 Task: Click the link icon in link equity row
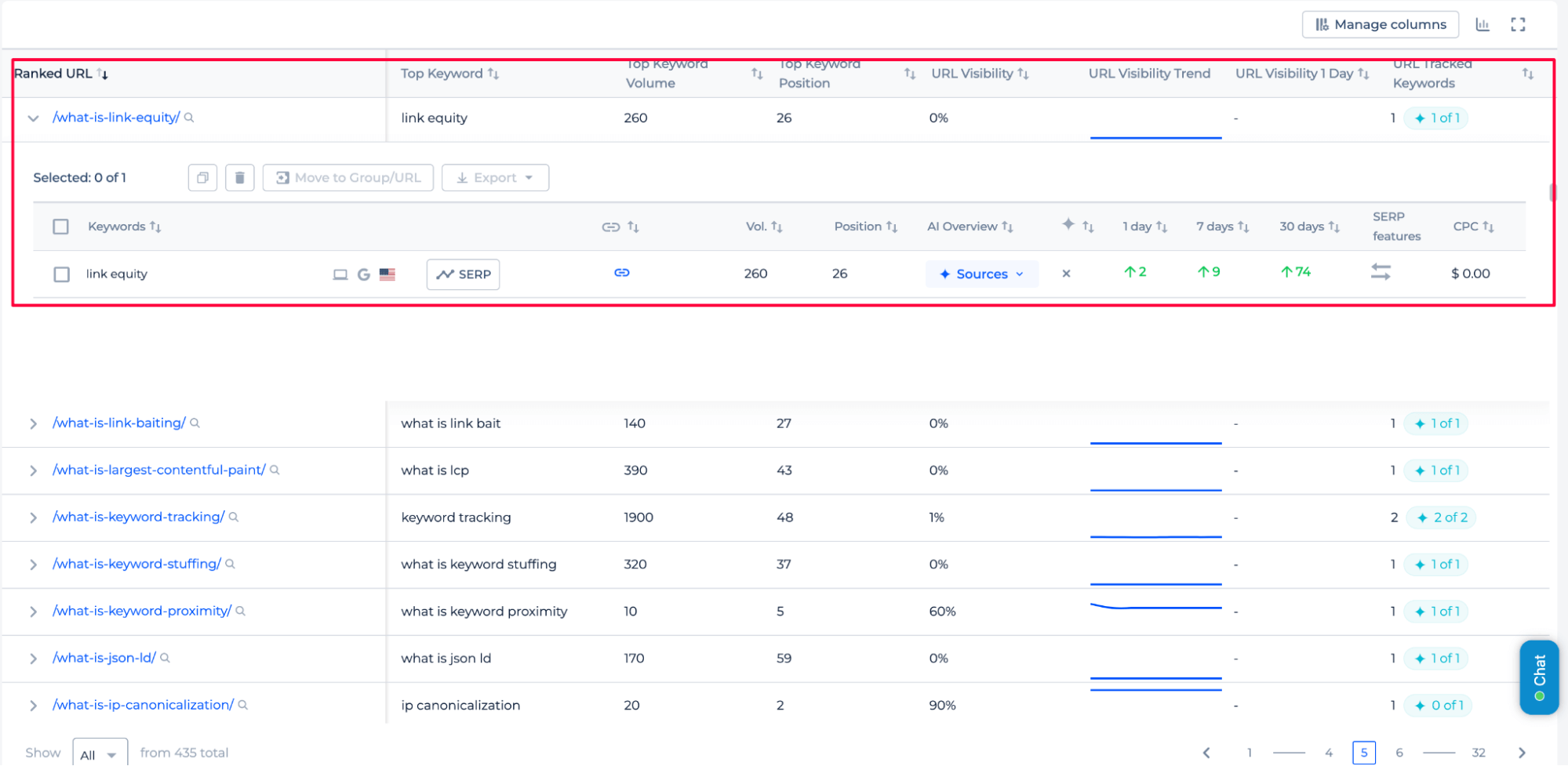621,273
